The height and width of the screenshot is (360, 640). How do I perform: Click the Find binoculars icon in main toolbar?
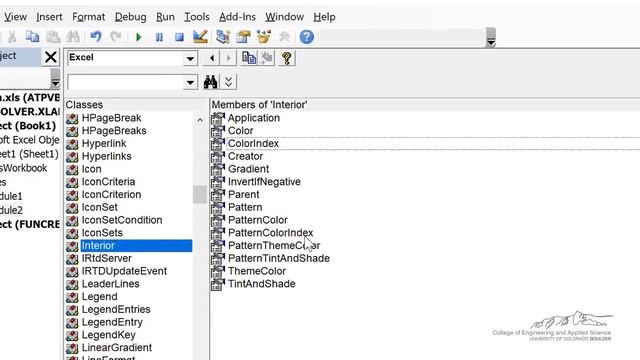tap(73, 37)
